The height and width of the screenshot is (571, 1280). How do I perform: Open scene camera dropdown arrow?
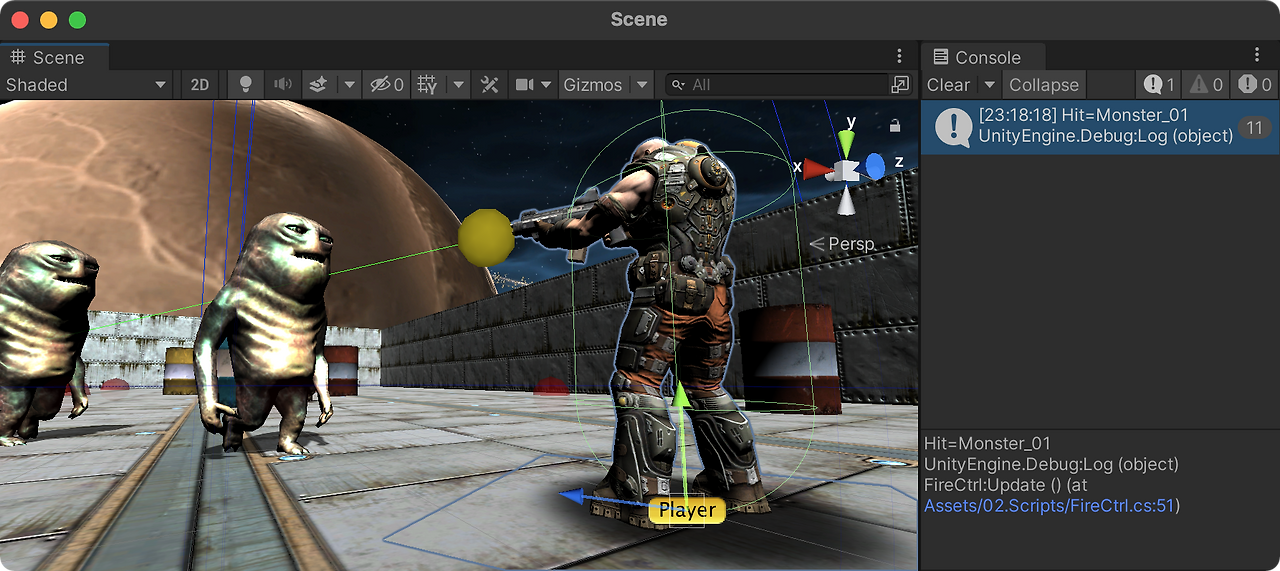(546, 85)
